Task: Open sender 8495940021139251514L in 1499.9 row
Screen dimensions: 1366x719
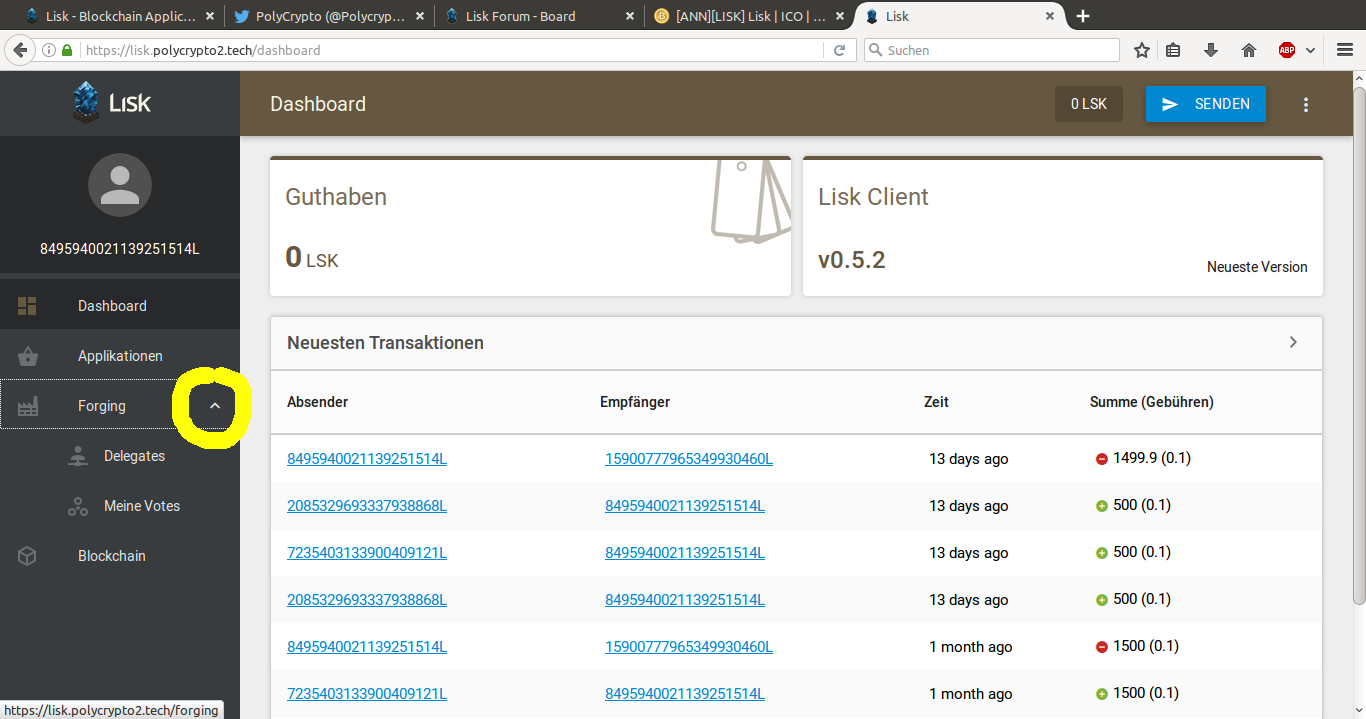Action: tap(367, 459)
